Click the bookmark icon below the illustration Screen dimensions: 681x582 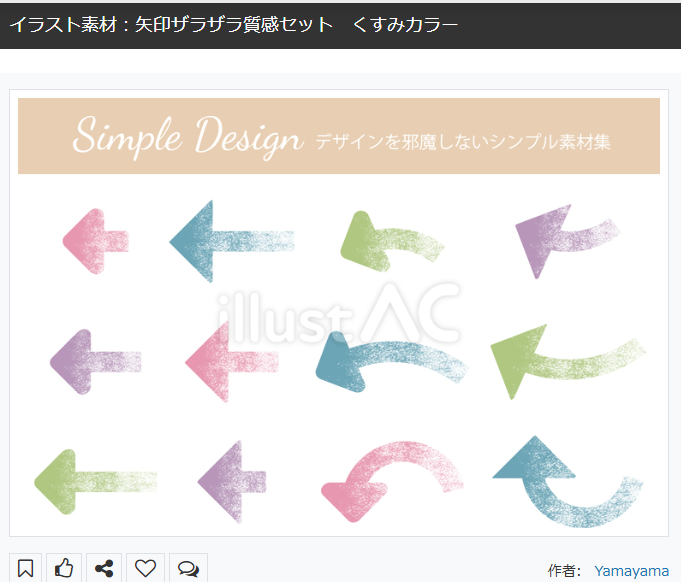26,568
